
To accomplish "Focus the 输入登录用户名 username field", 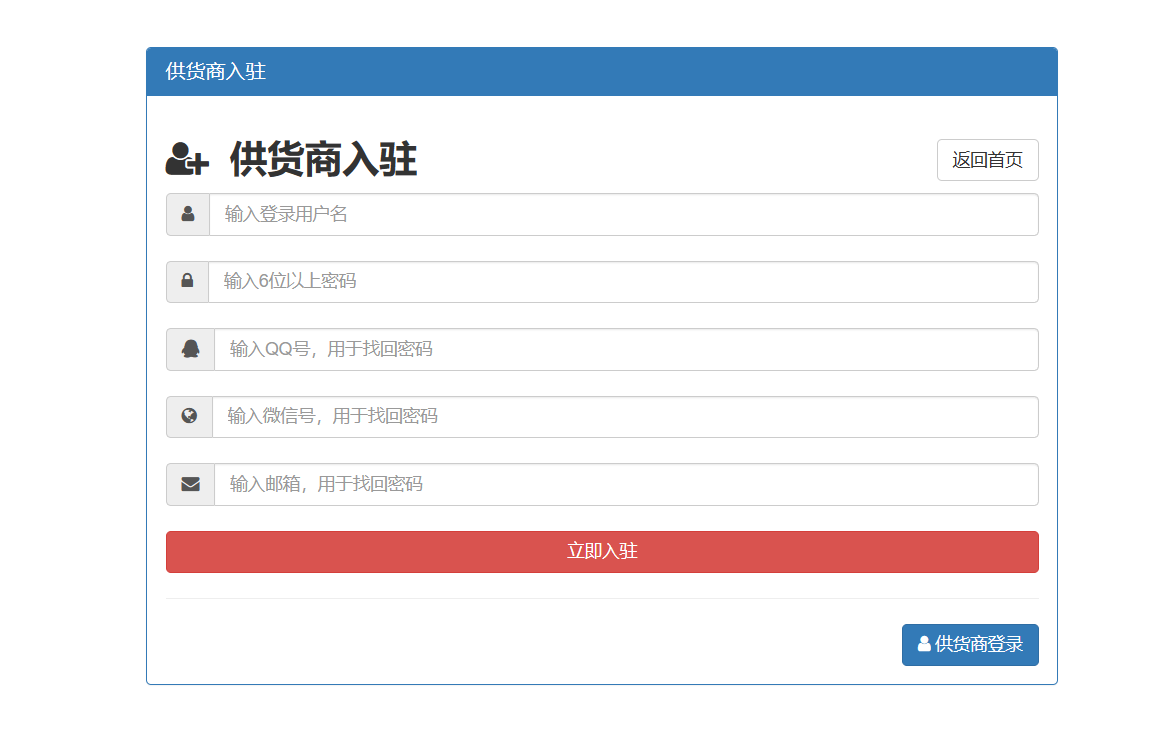I will [x=624, y=214].
